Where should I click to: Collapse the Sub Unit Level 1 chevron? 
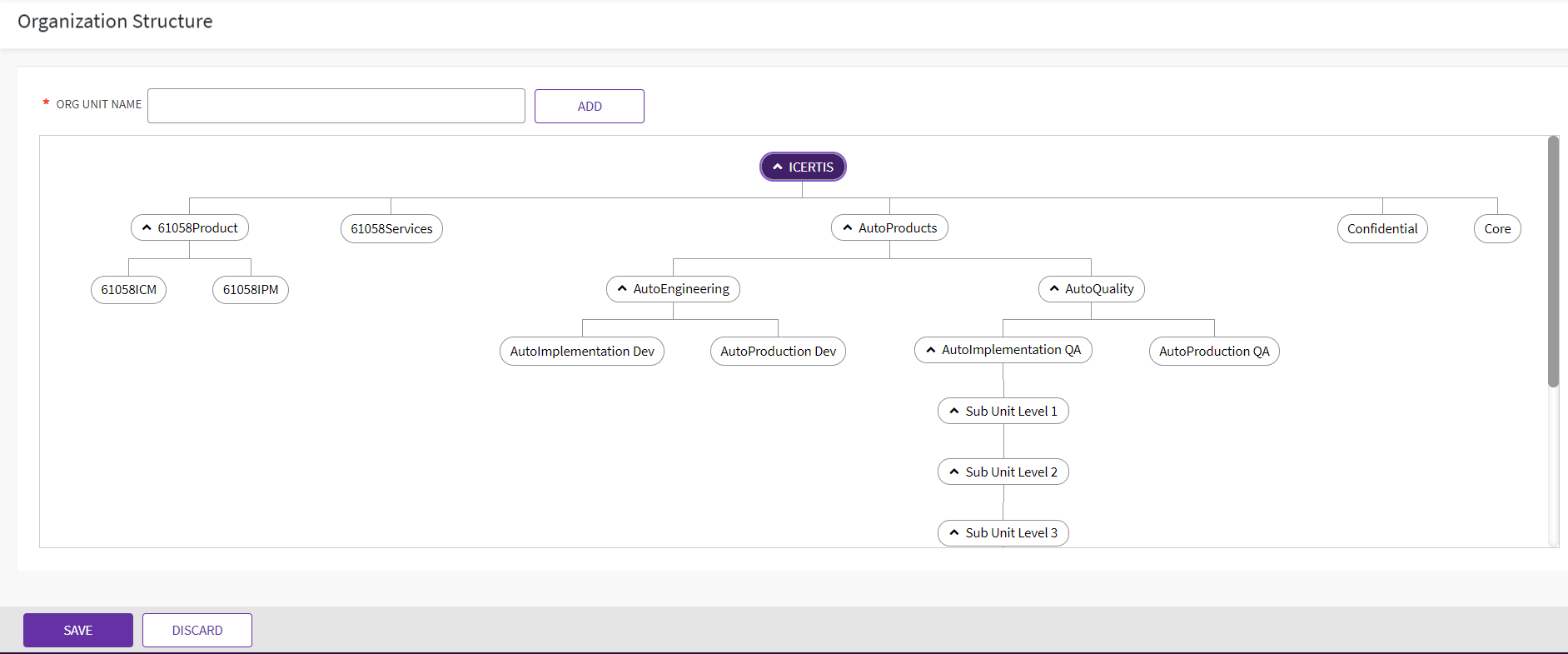(954, 412)
